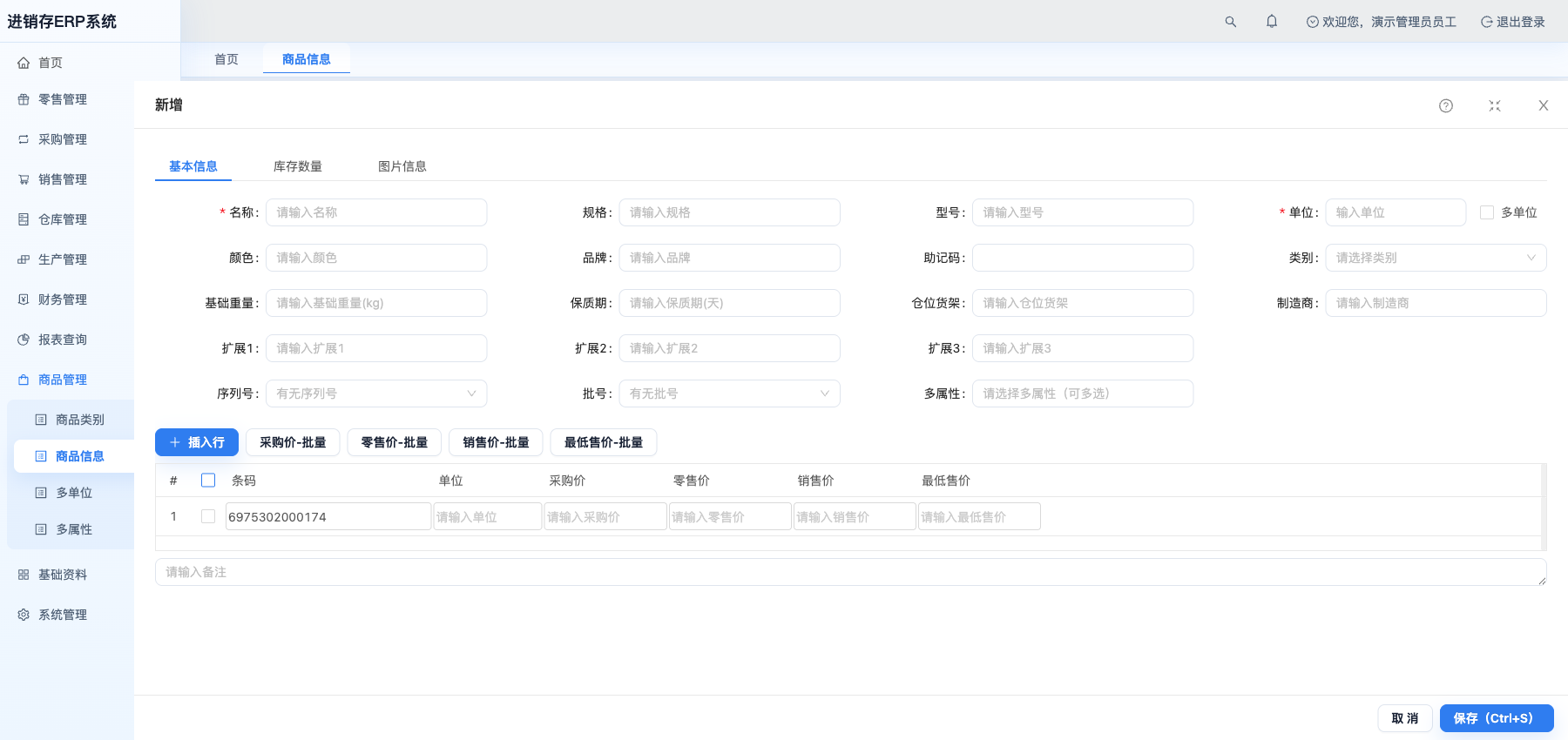The width and height of the screenshot is (1568, 740).
Task: Save with the 保存 (Ctrl+S) button
Action: tap(1497, 718)
